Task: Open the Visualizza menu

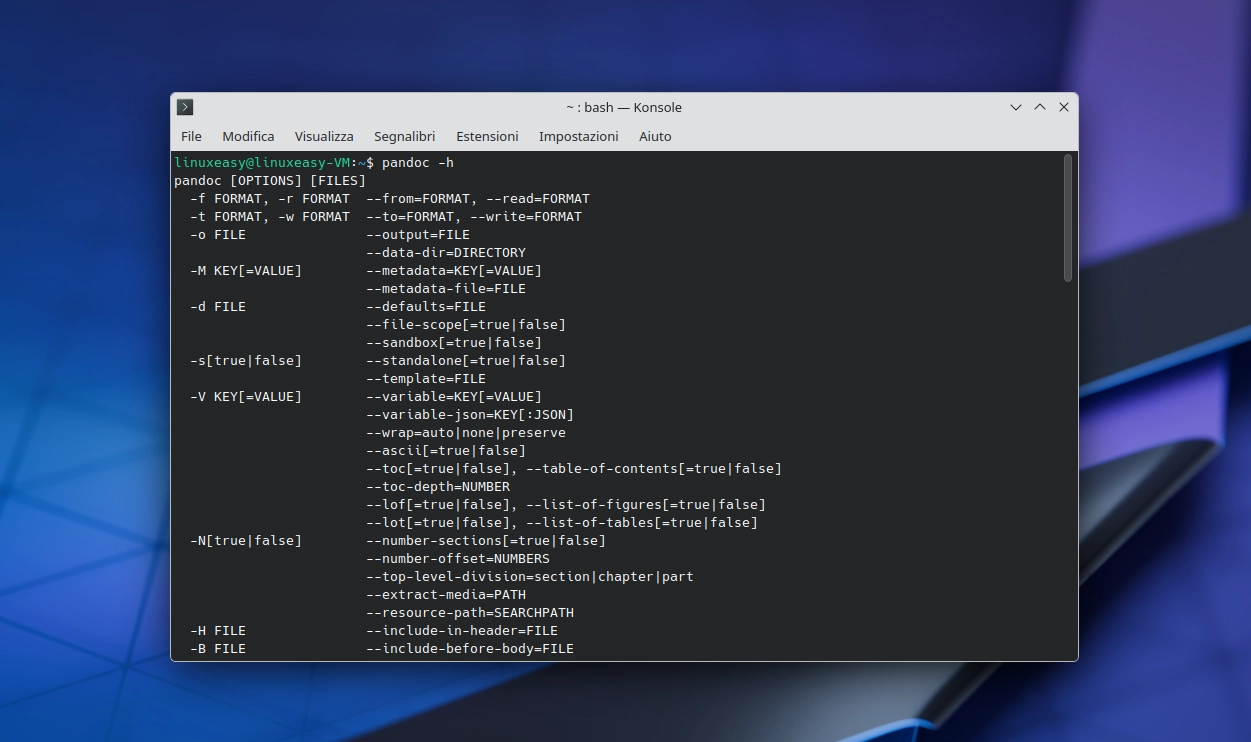Action: [x=324, y=136]
